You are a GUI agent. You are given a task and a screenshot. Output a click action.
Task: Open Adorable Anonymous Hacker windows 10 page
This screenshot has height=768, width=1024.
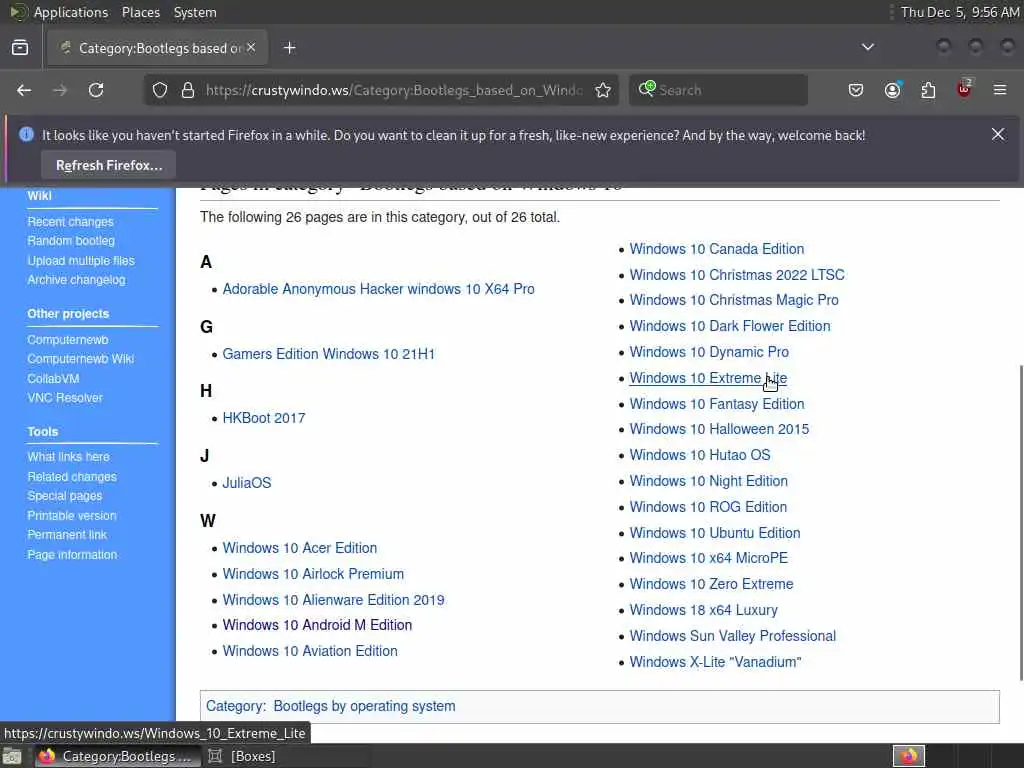click(x=379, y=289)
